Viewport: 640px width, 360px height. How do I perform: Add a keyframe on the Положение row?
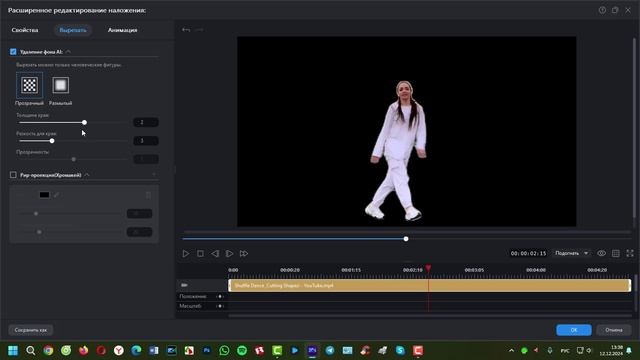(220, 296)
